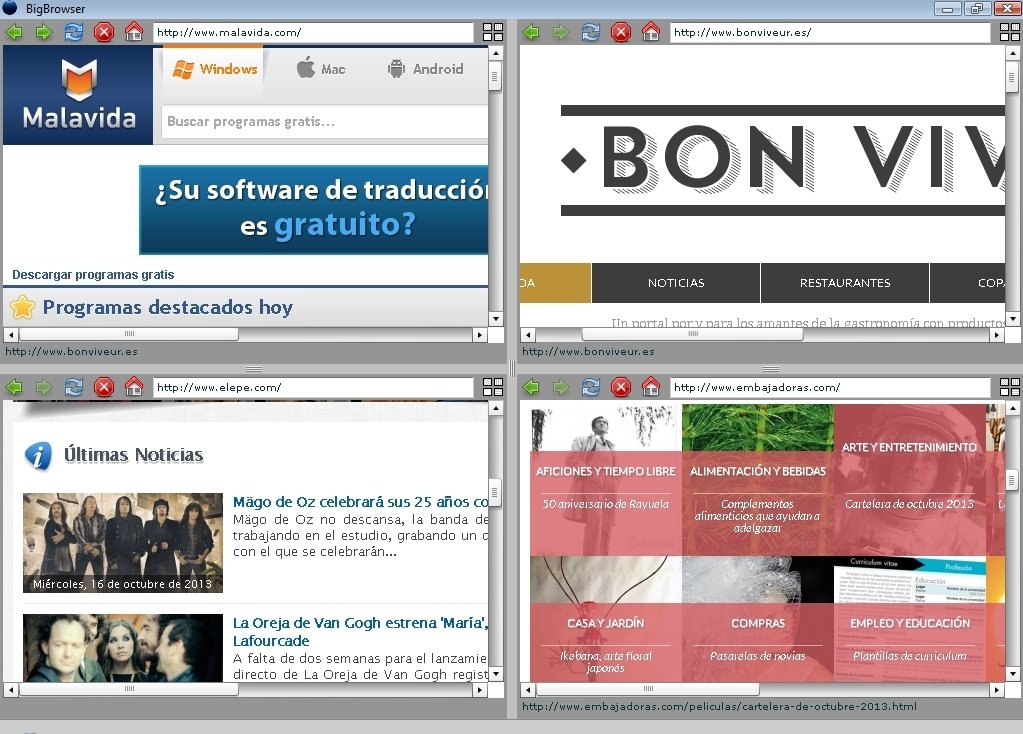Click the forward arrow in Elepe pane

[44, 387]
